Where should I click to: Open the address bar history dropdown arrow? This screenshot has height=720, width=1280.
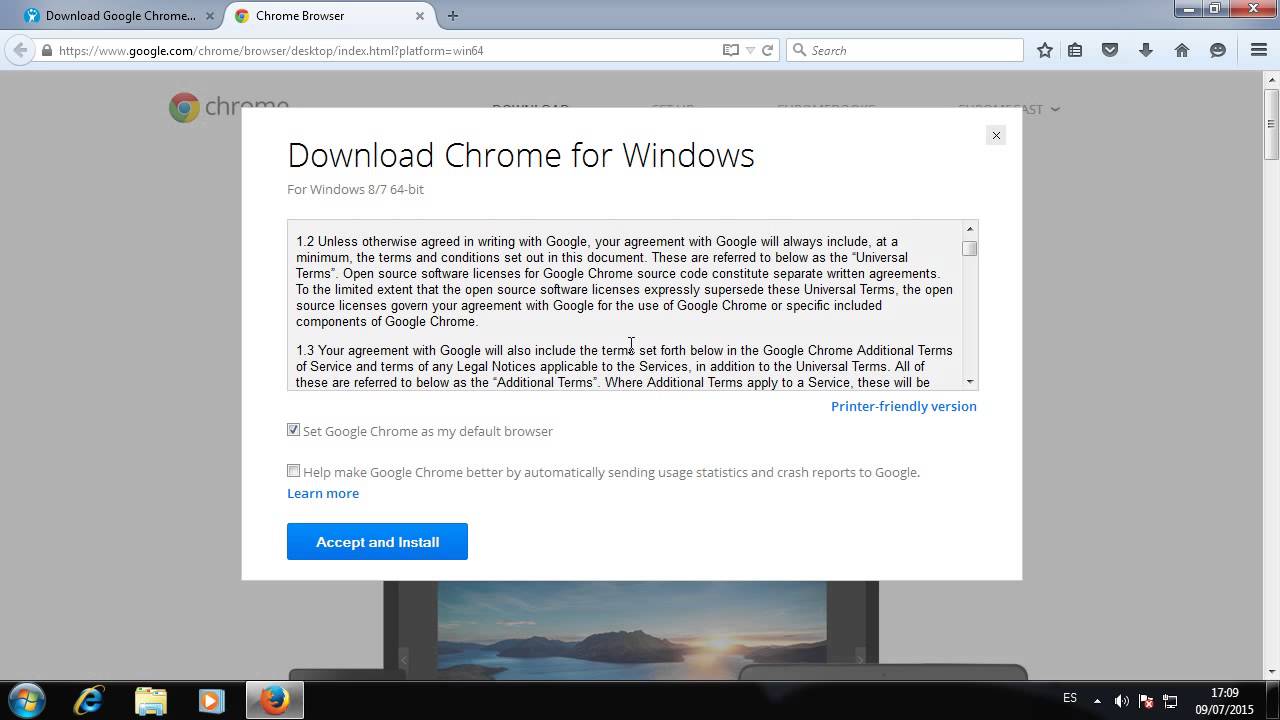[750, 50]
